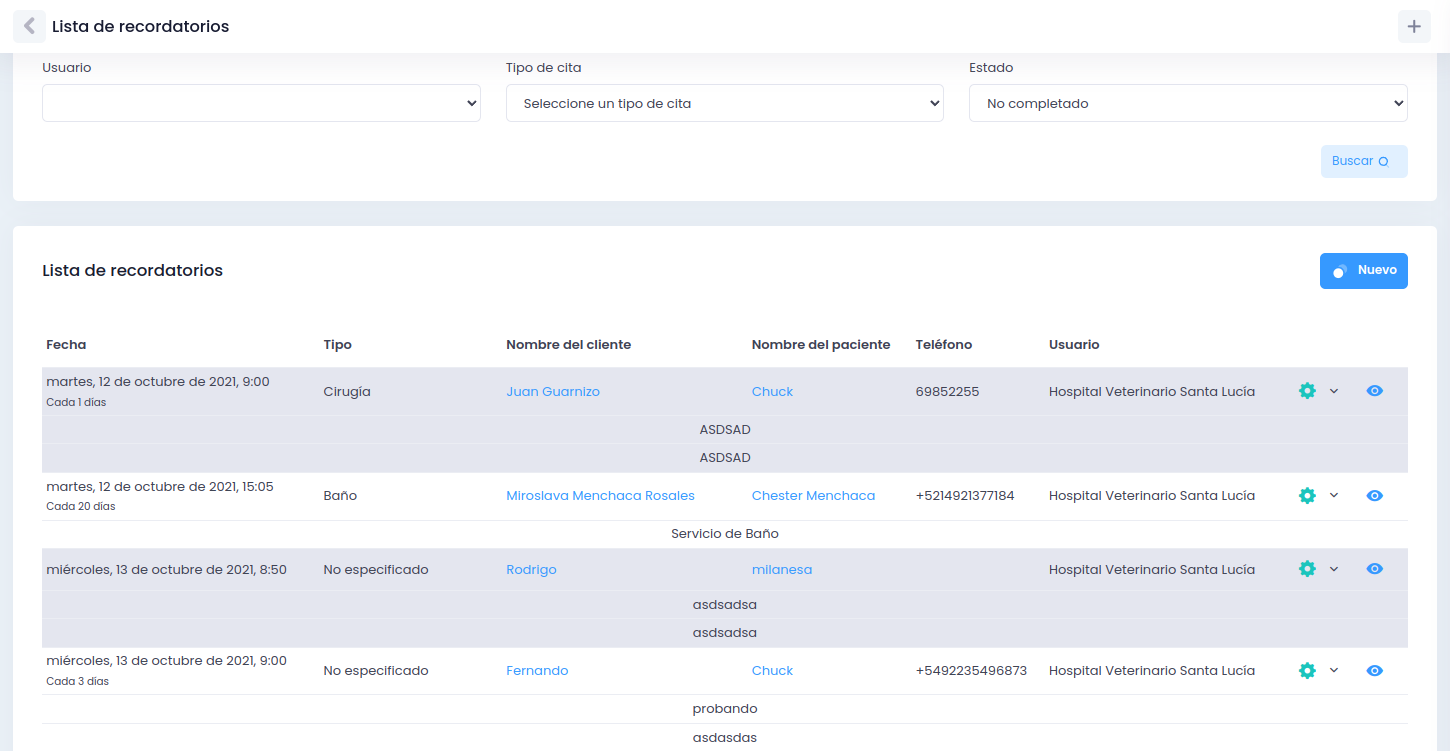Open the Usuario dropdown filter

(x=261, y=103)
